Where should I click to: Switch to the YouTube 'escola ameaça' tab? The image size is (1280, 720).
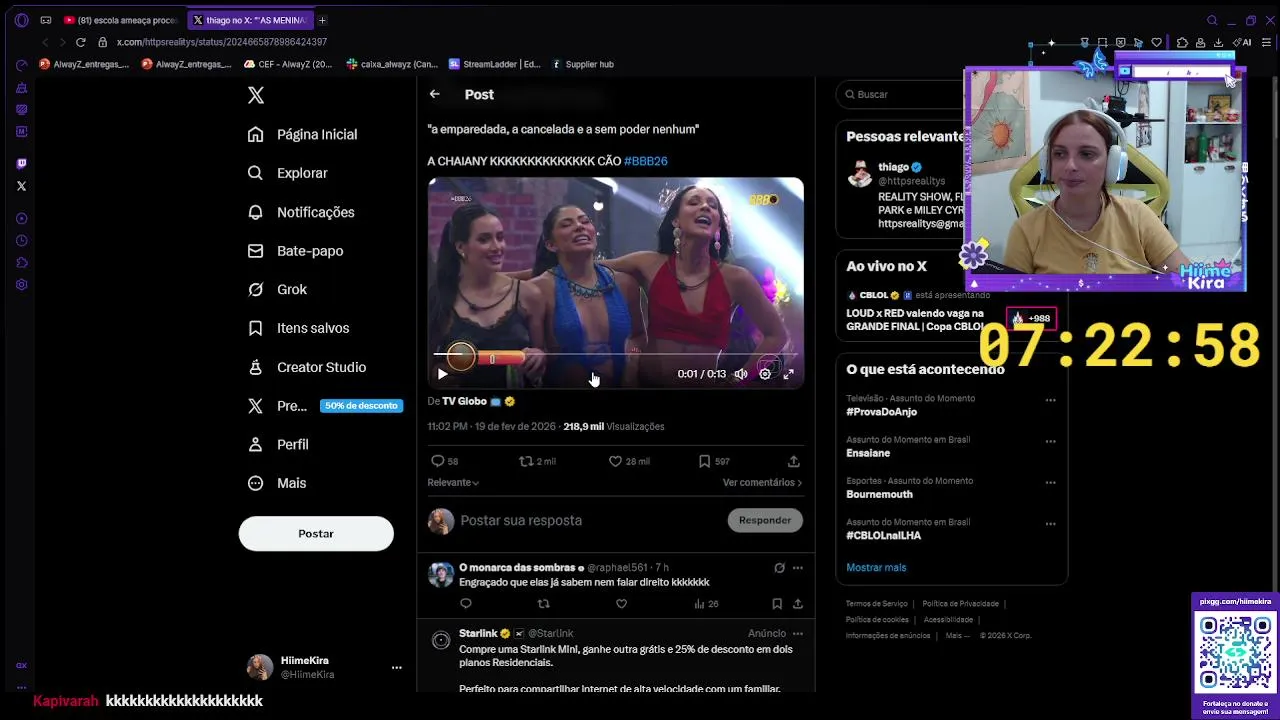click(120, 20)
